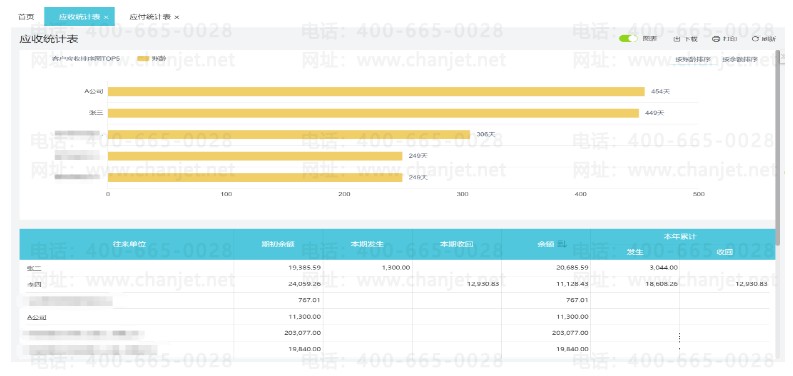Close the 应付统计表 tab
Screen dimensions: 793x376
click(x=177, y=17)
